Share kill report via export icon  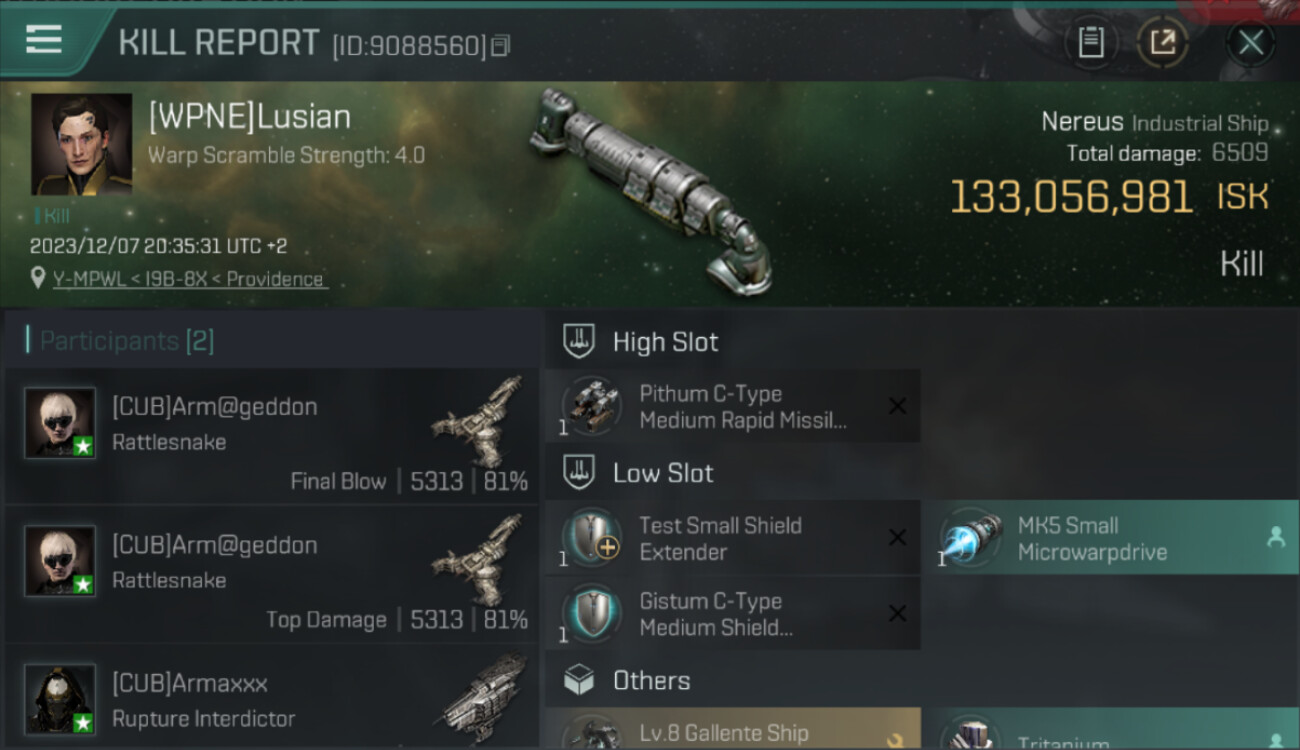(1162, 43)
